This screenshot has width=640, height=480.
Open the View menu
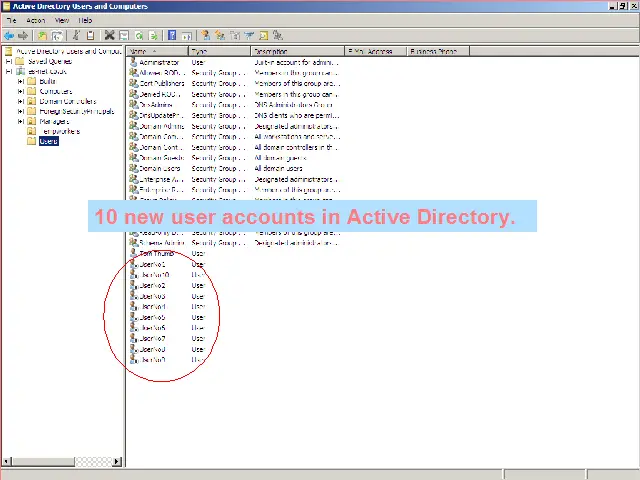[62, 20]
